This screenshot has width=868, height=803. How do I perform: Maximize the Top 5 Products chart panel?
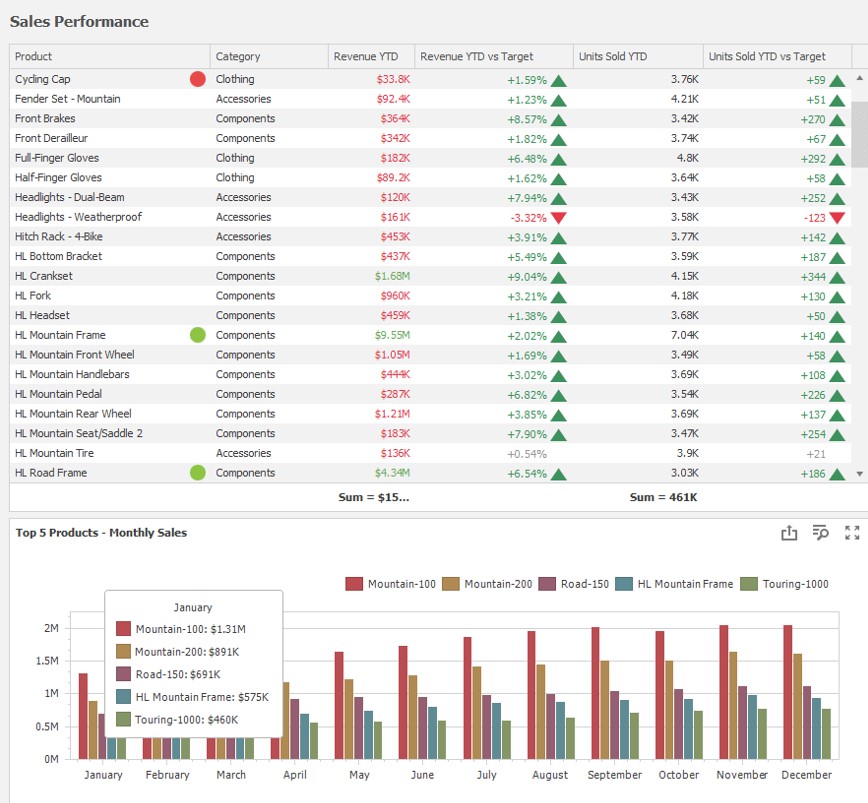click(852, 533)
